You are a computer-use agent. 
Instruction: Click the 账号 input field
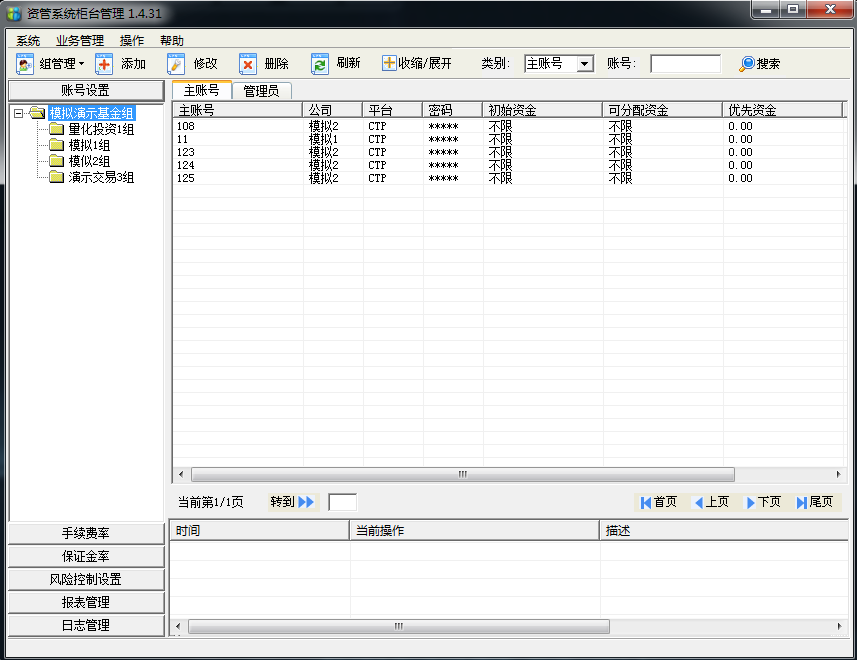685,64
